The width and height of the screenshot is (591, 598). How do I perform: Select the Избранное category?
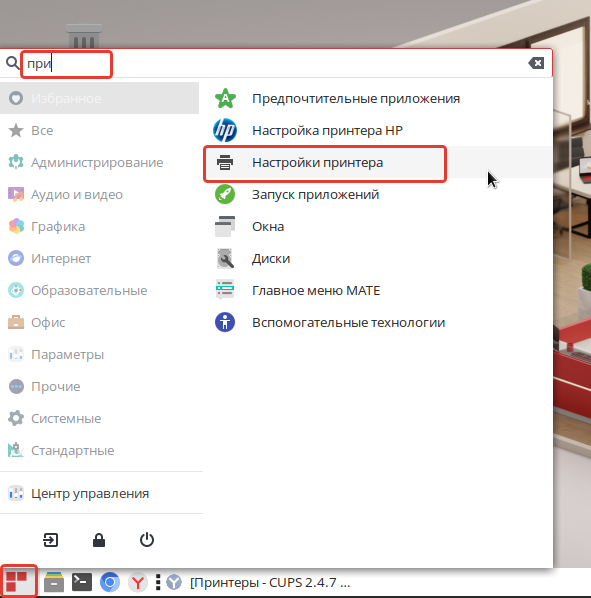[x=100, y=98]
